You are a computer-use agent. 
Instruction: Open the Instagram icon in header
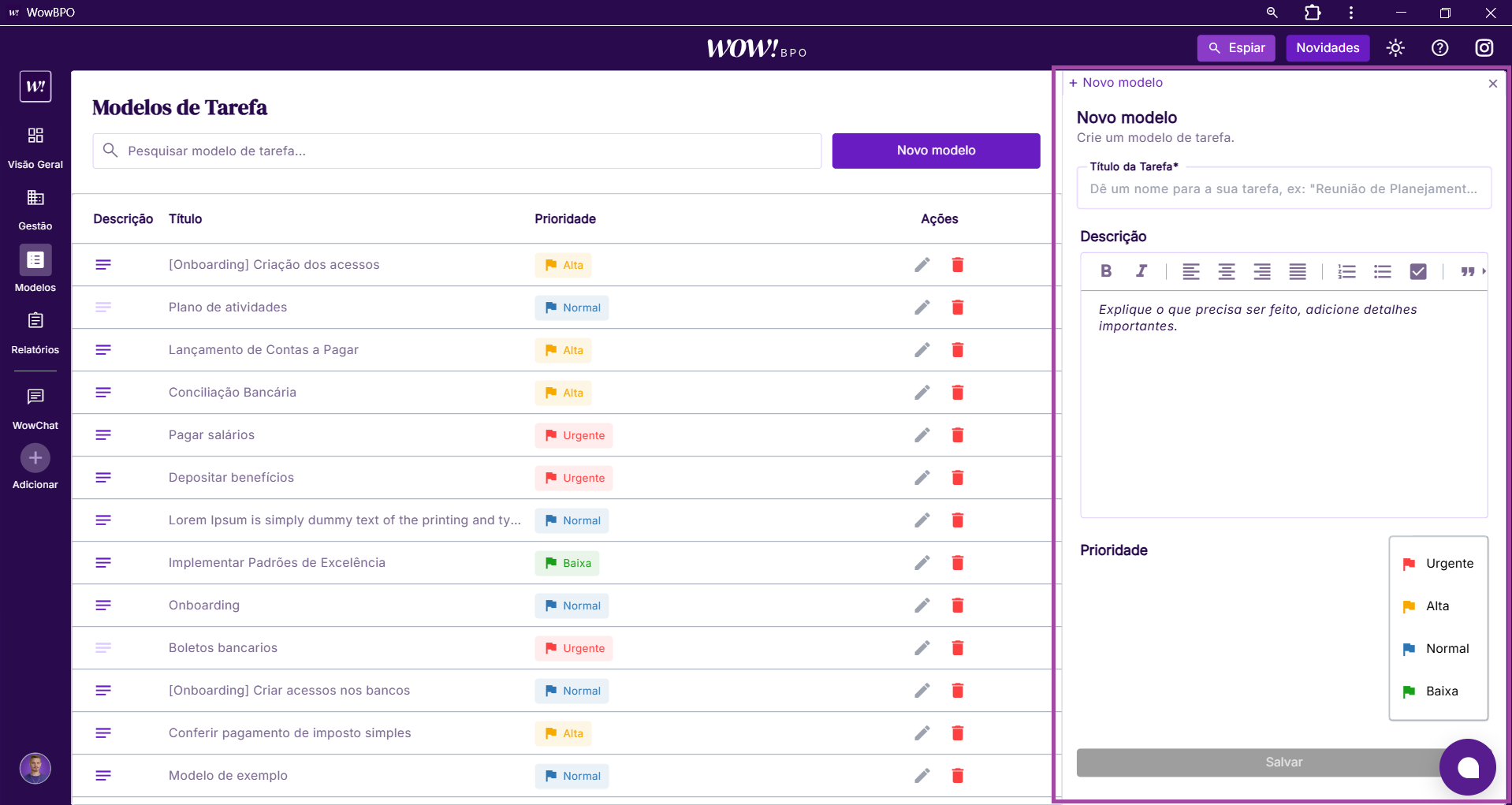pos(1484,48)
